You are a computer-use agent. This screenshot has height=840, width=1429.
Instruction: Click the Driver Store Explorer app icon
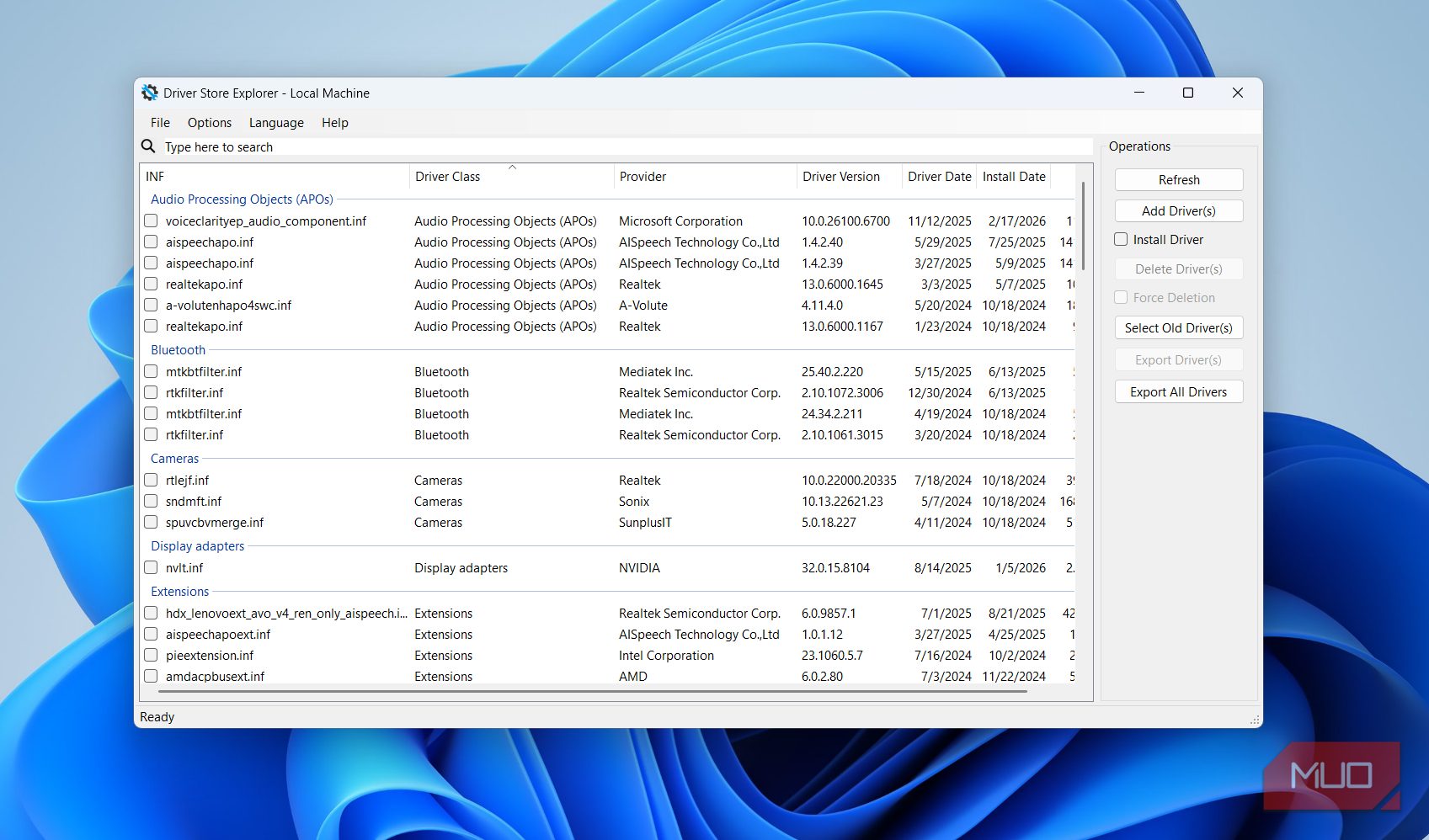[x=150, y=93]
